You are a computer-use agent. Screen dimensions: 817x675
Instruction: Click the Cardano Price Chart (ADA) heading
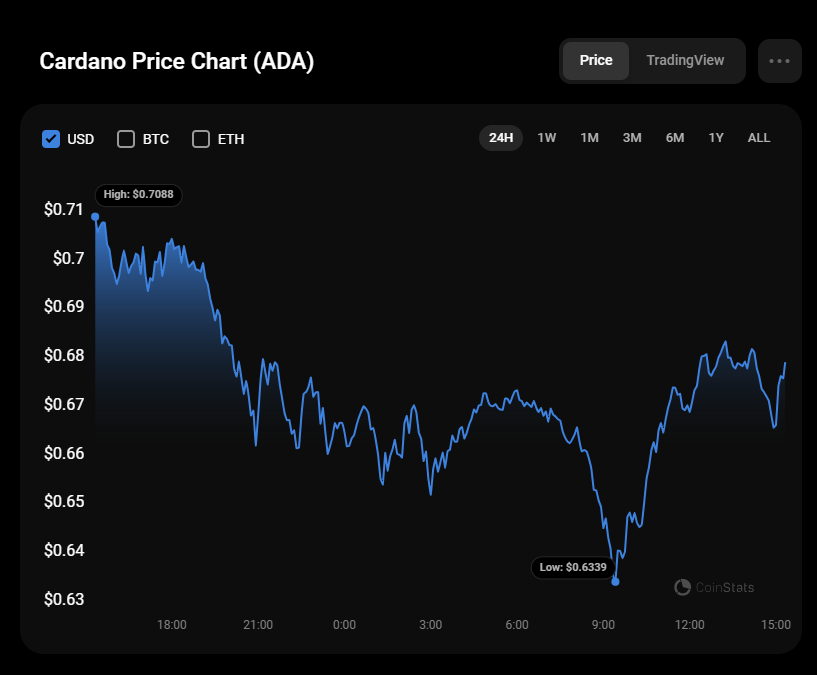[x=177, y=61]
